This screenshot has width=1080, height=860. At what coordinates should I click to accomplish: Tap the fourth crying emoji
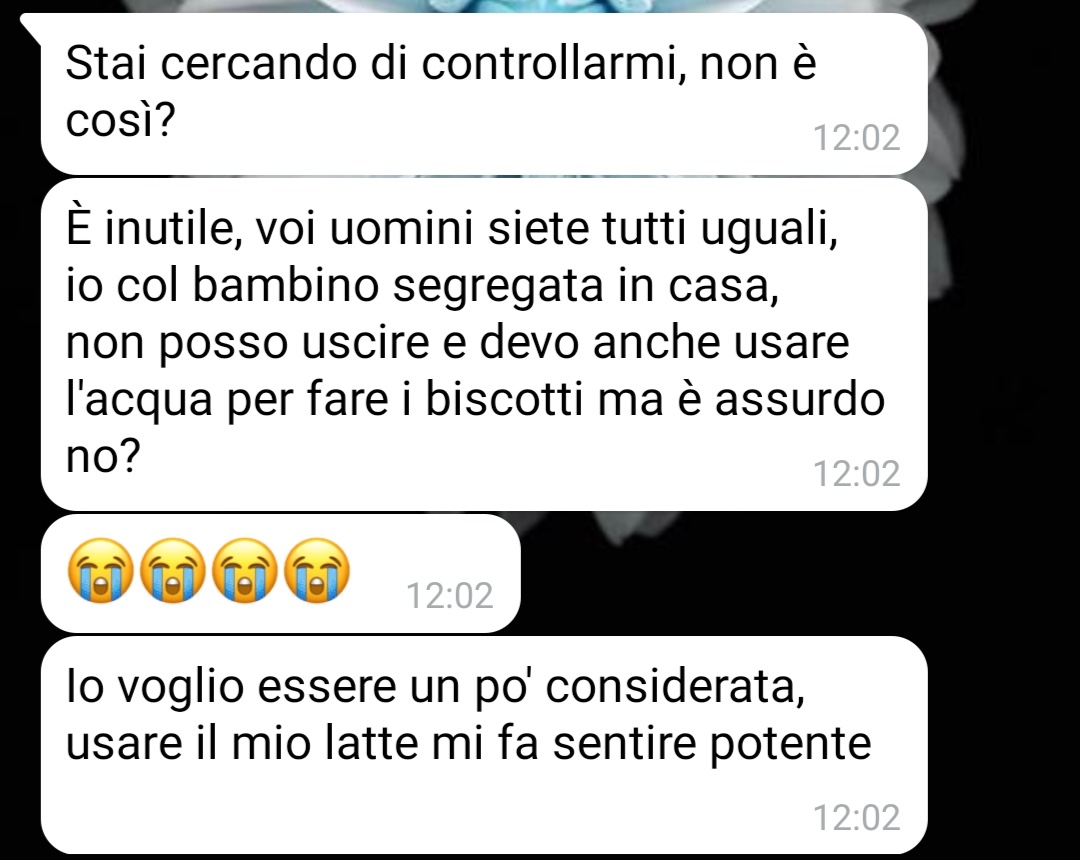317,571
